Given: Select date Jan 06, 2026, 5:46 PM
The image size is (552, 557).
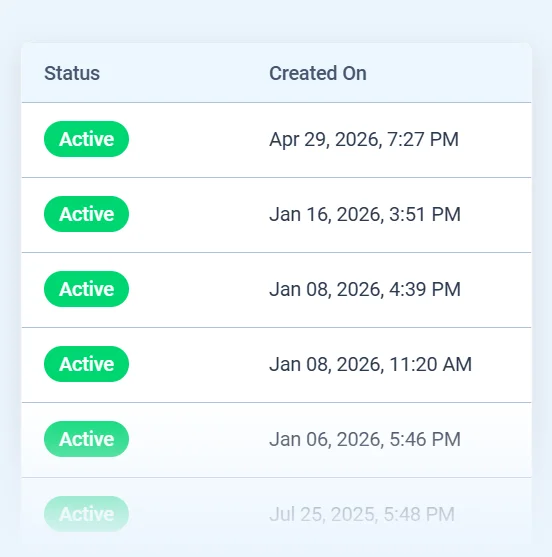Looking at the screenshot, I should coord(365,439).
